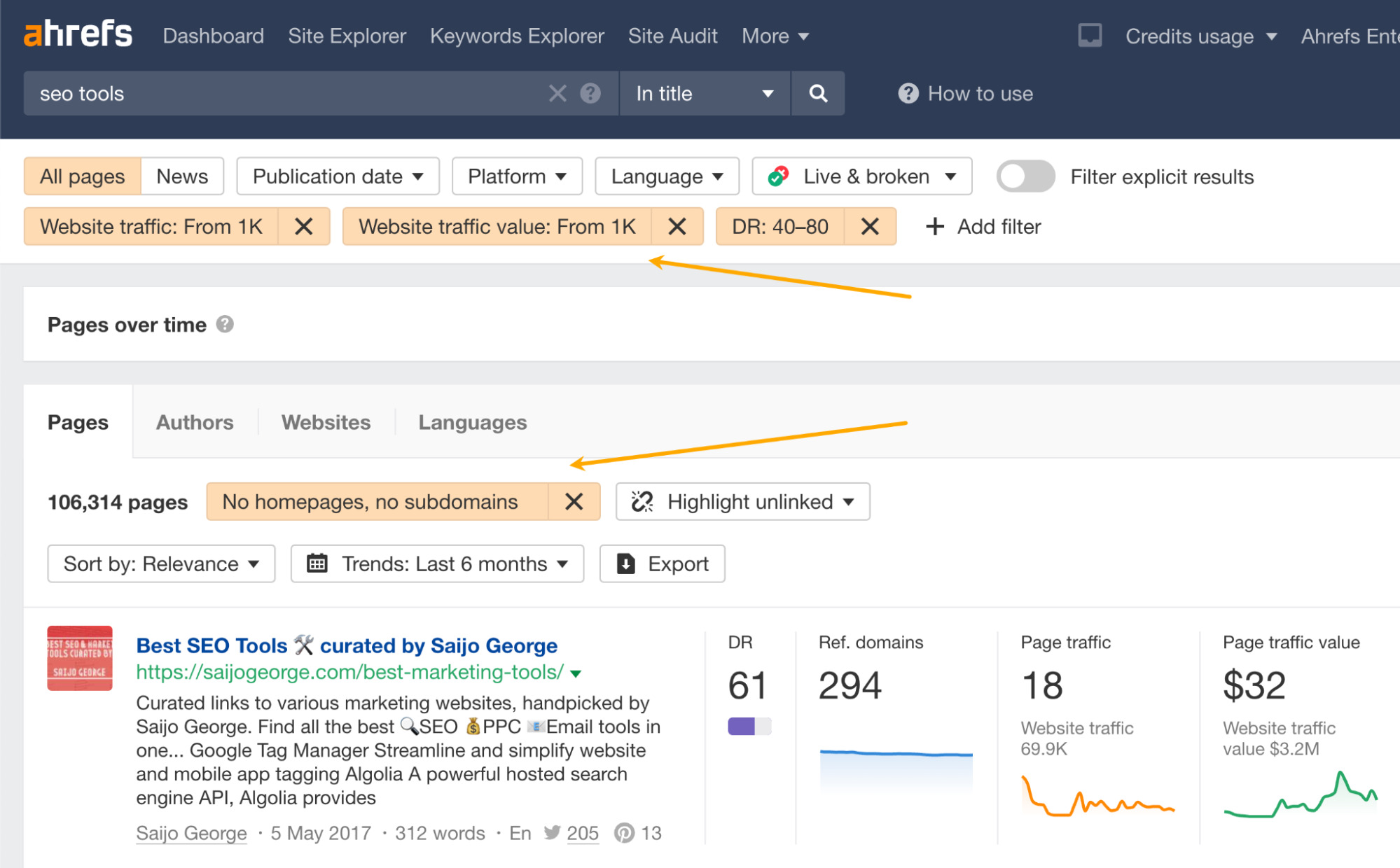This screenshot has width=1400, height=868.
Task: Switch to the Authors tab
Action: [194, 421]
